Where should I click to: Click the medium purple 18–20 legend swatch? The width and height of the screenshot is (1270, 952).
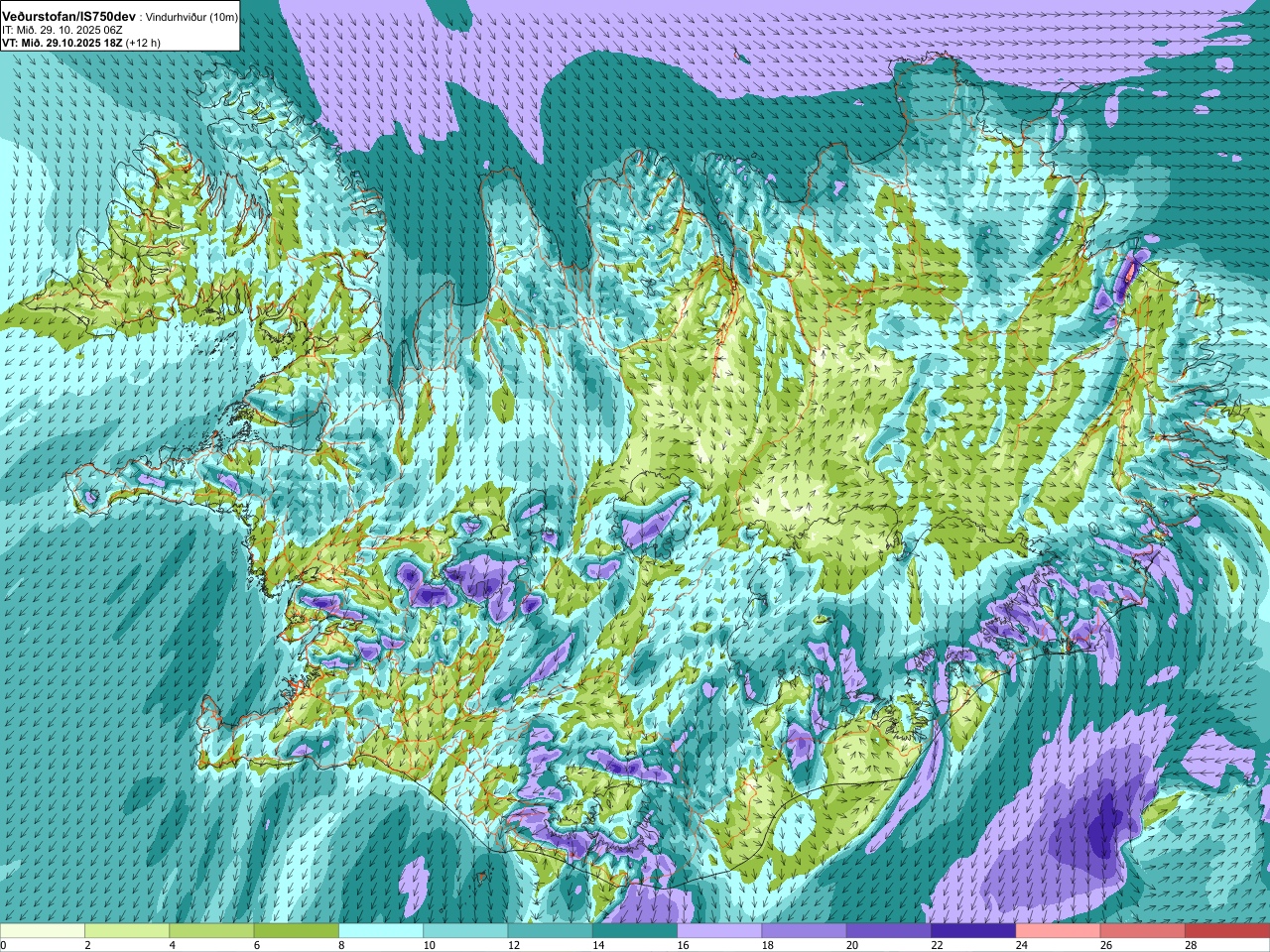pyautogui.click(x=804, y=931)
